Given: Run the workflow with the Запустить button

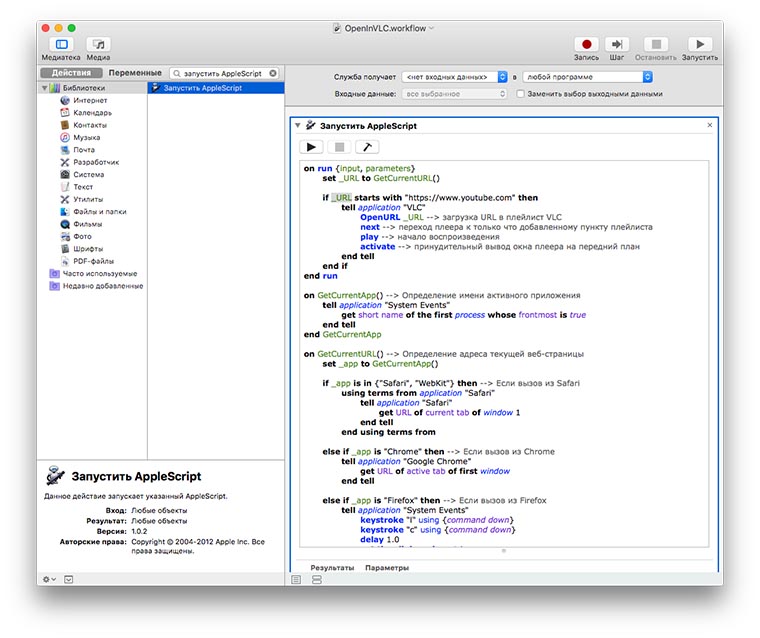Looking at the screenshot, I should (699, 44).
